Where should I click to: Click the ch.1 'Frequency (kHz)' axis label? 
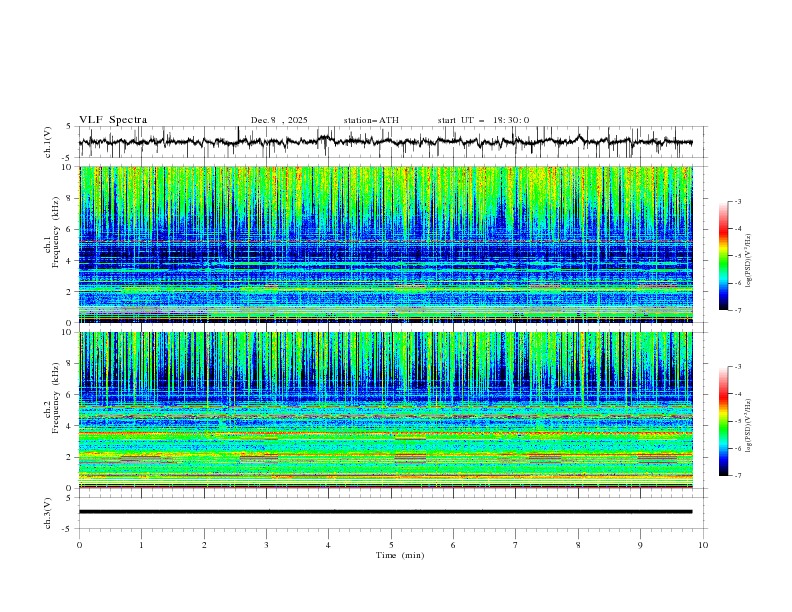(56, 232)
